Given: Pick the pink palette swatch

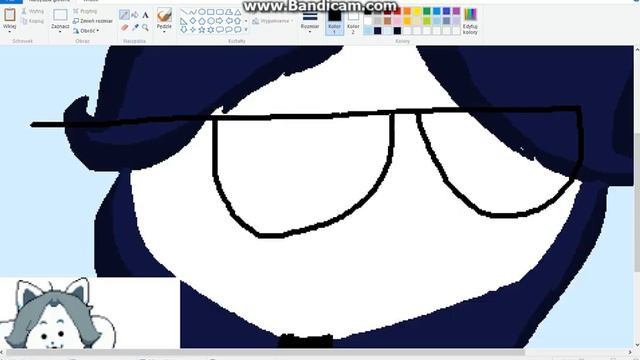Looking at the screenshot, I should pyautogui.click(x=397, y=21).
